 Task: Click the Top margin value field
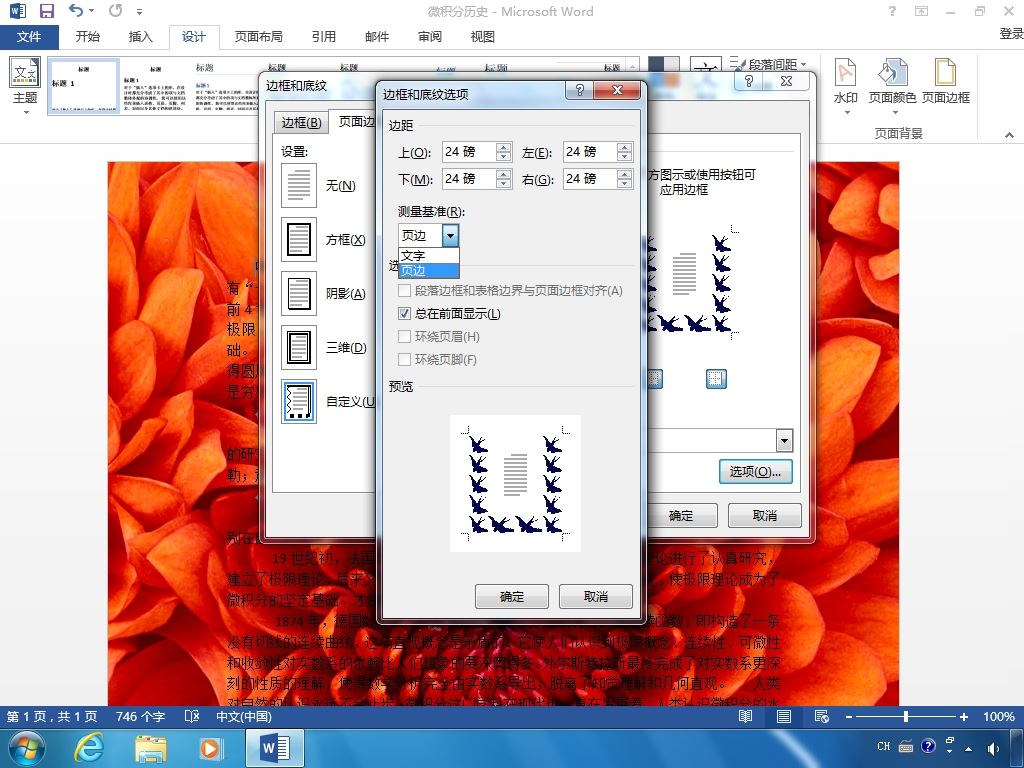click(x=469, y=152)
